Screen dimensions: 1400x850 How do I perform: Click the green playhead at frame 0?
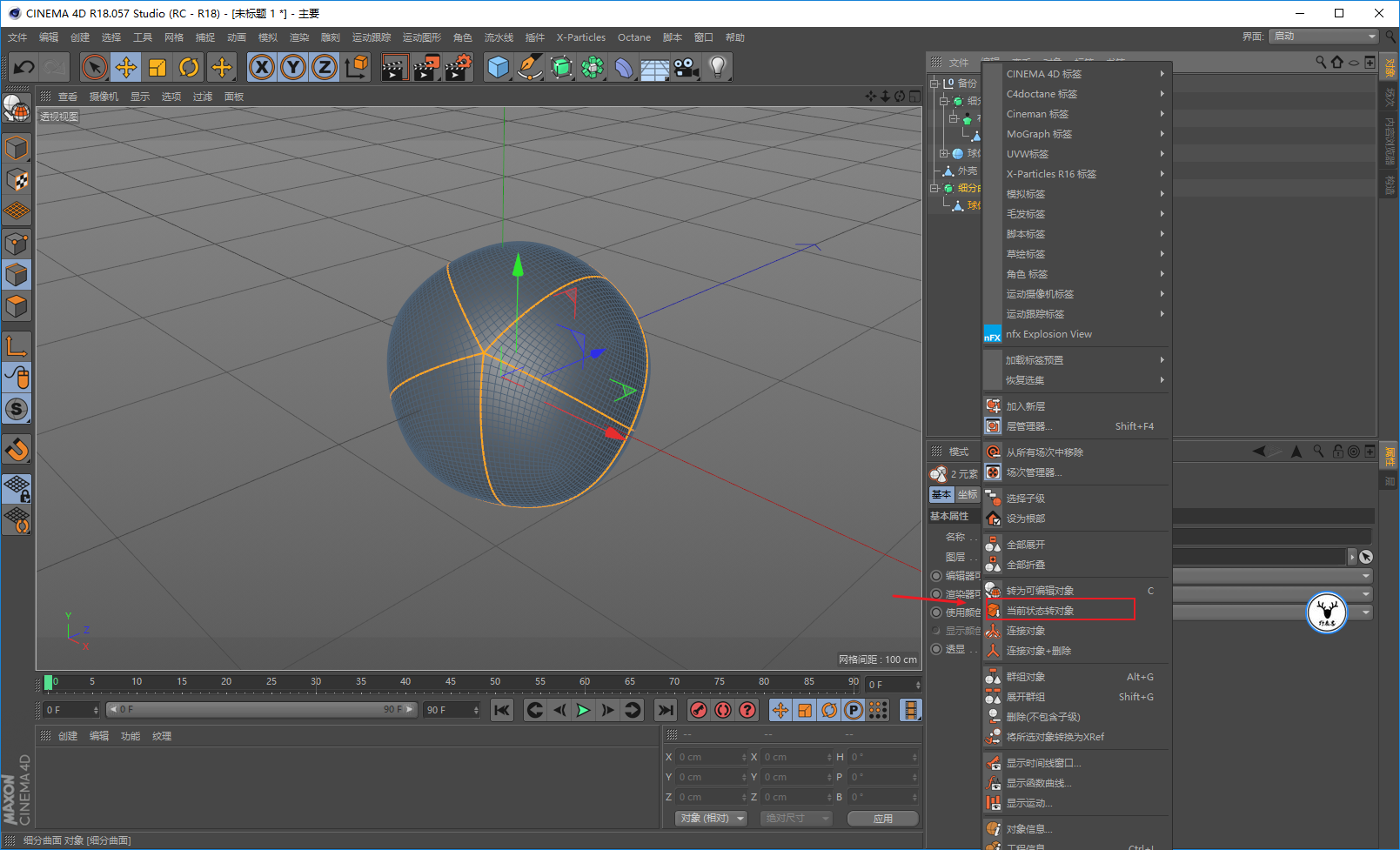(49, 683)
